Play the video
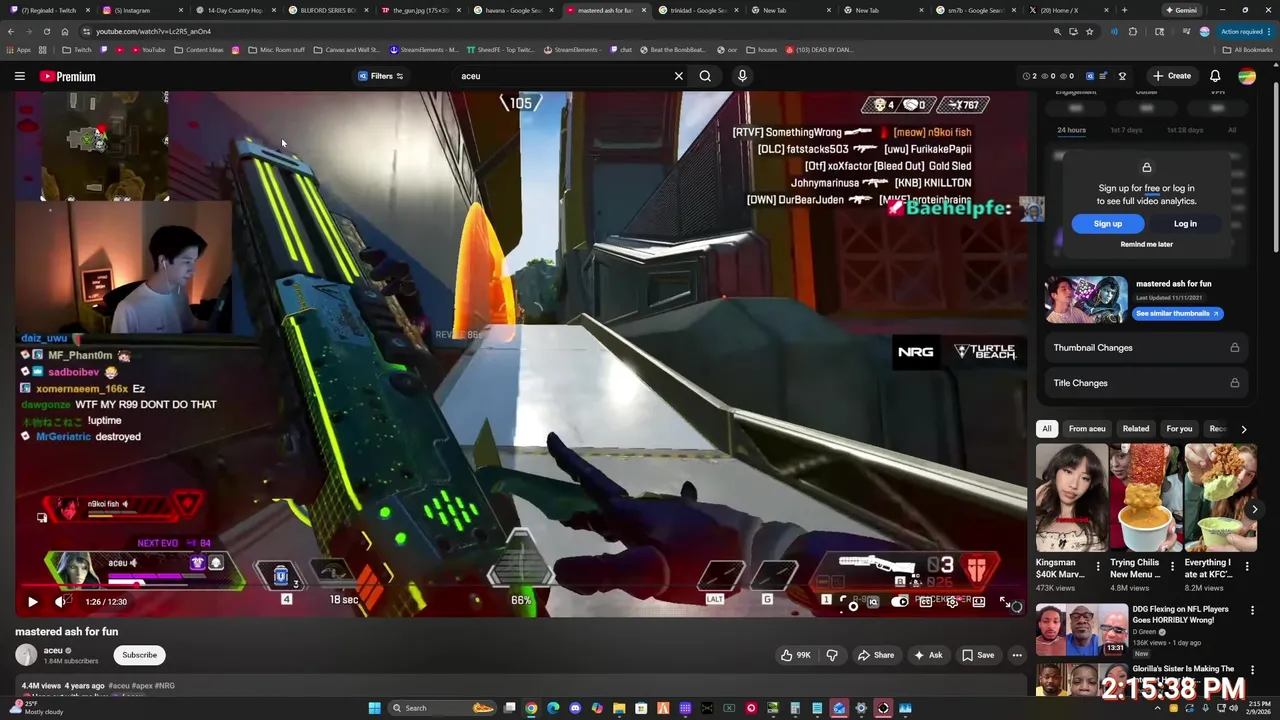The image size is (1280, 720). point(32,602)
